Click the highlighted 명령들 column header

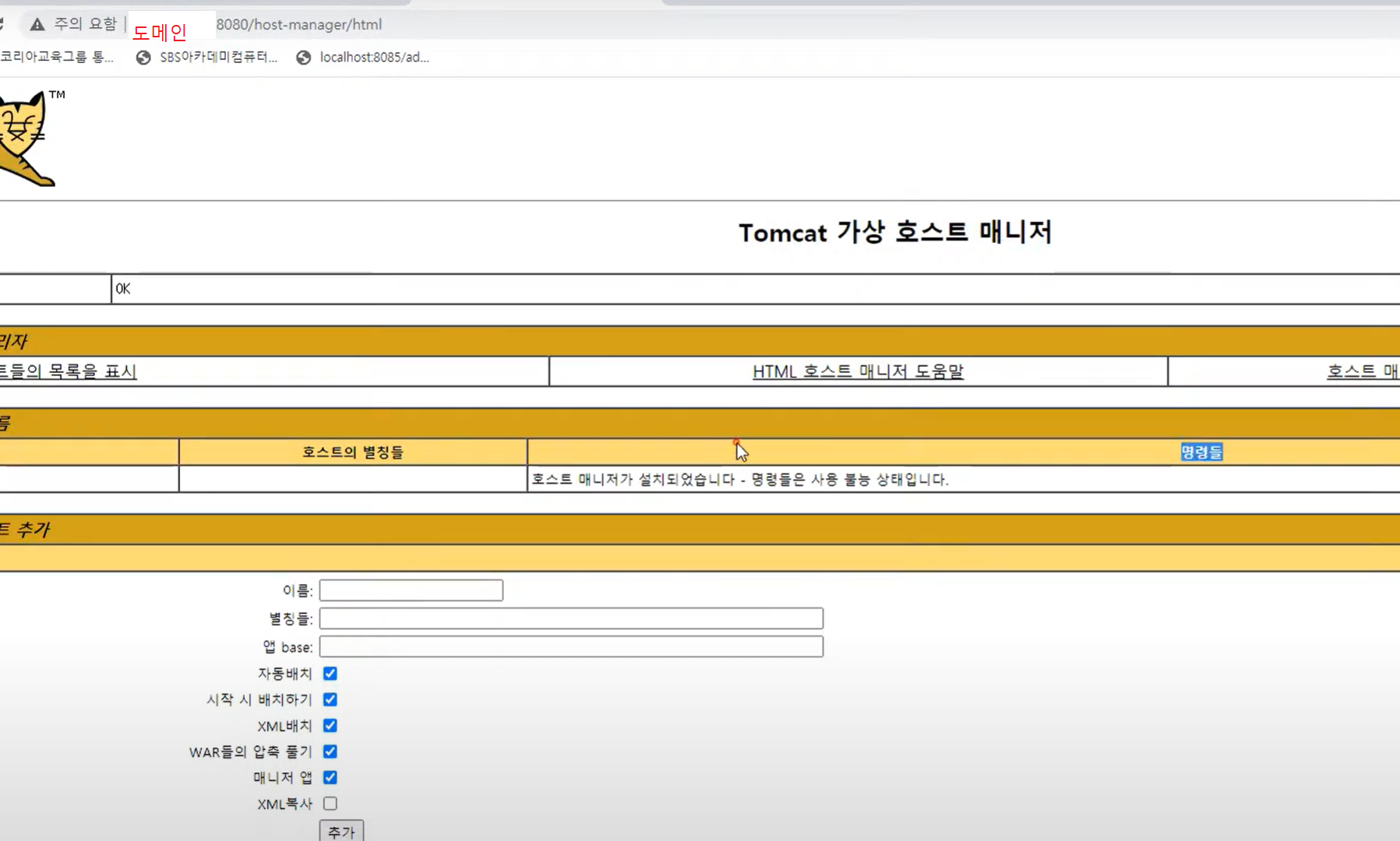[1201, 452]
